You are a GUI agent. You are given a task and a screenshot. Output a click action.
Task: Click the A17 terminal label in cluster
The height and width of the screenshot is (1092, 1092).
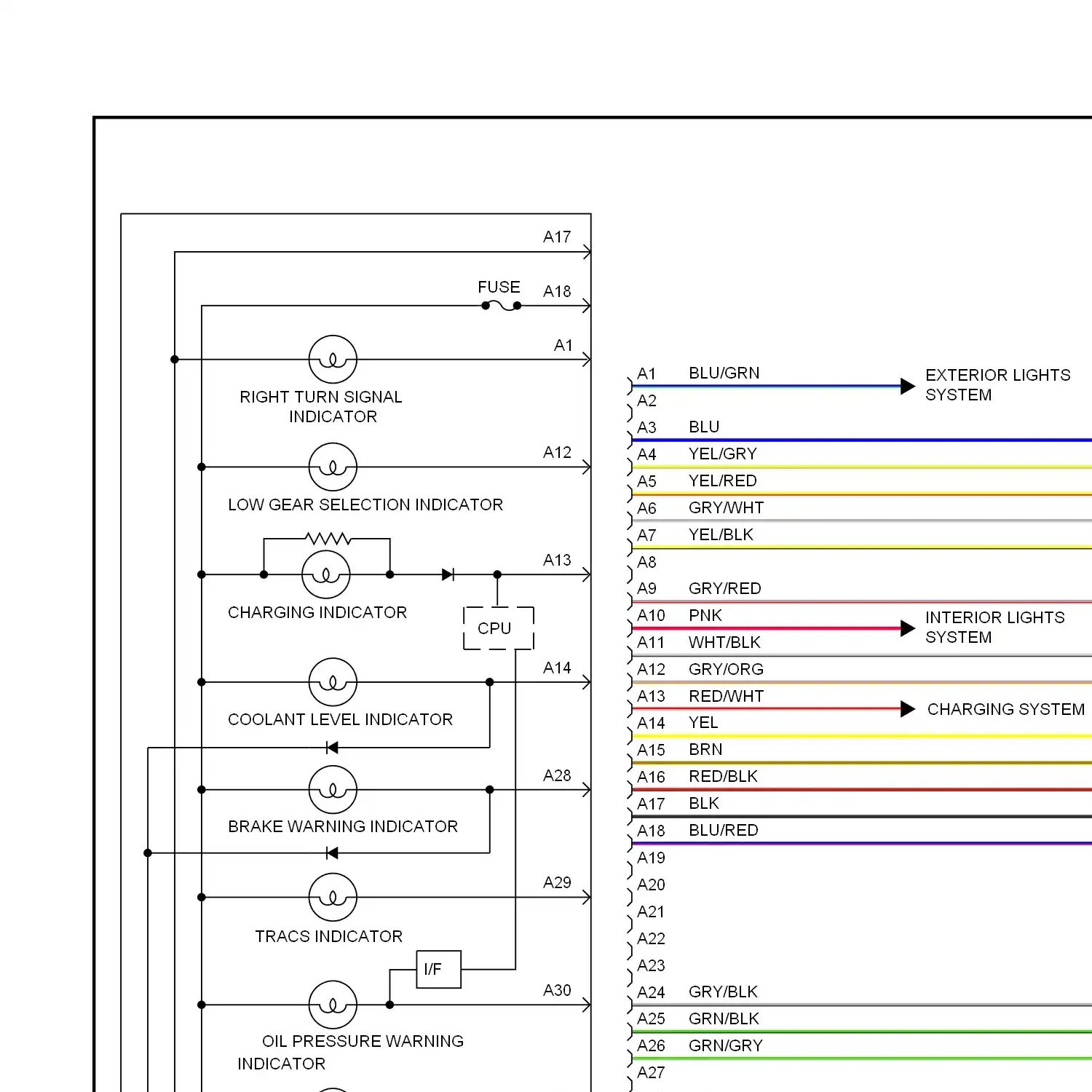557,237
